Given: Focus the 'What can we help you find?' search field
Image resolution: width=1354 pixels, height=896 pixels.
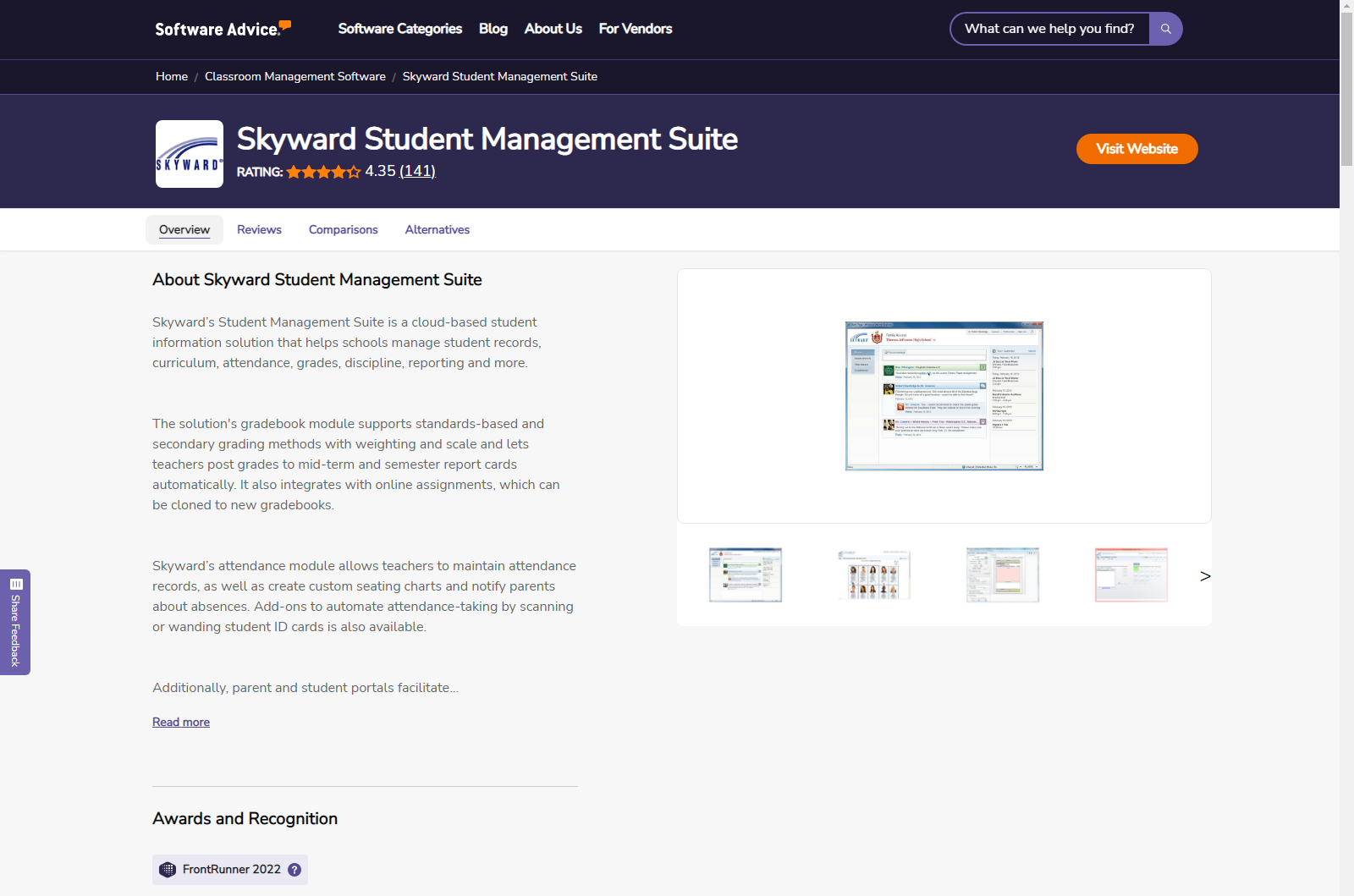Looking at the screenshot, I should coord(1049,29).
